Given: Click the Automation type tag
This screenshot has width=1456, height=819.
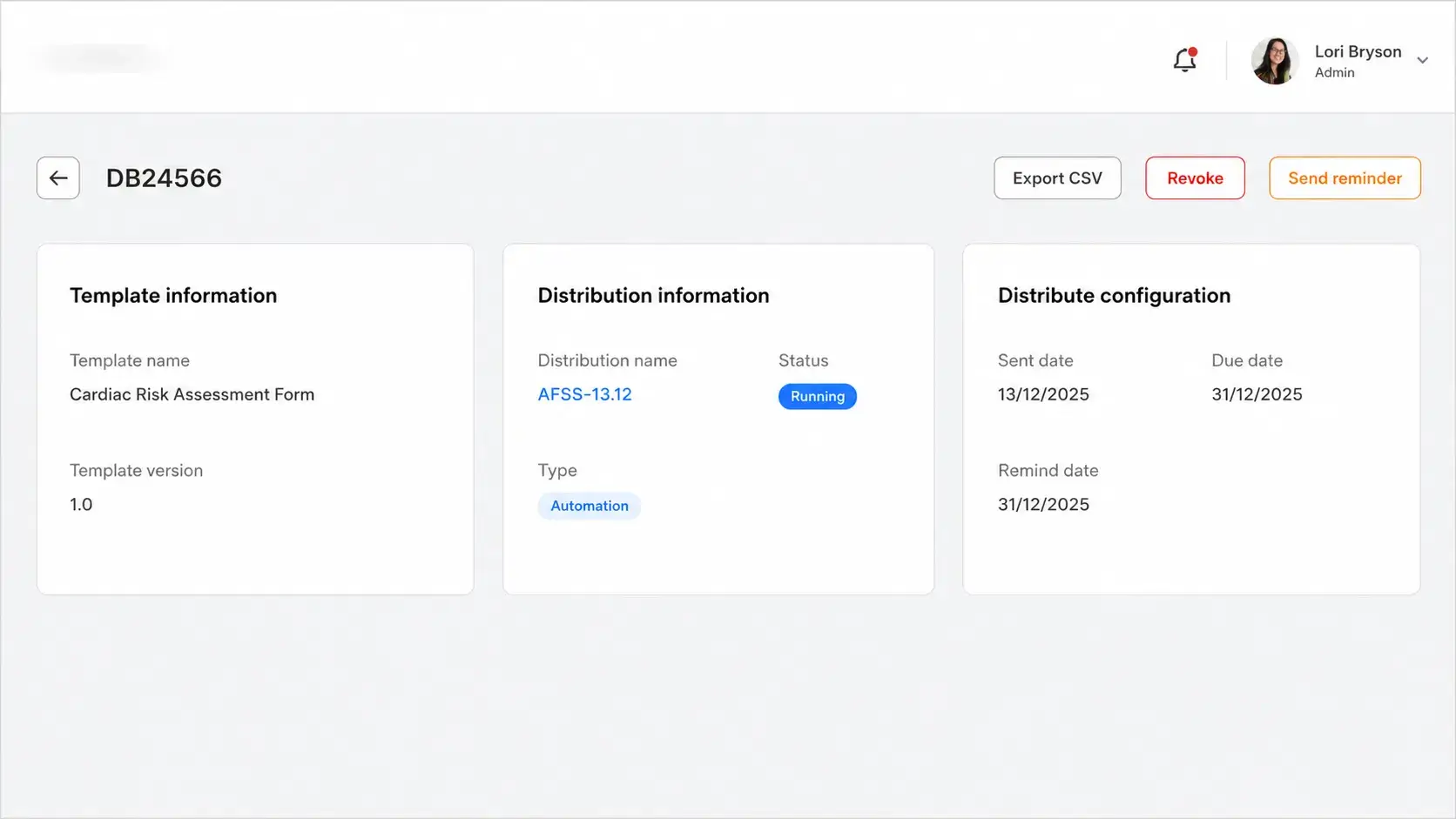Looking at the screenshot, I should pyautogui.click(x=589, y=507).
